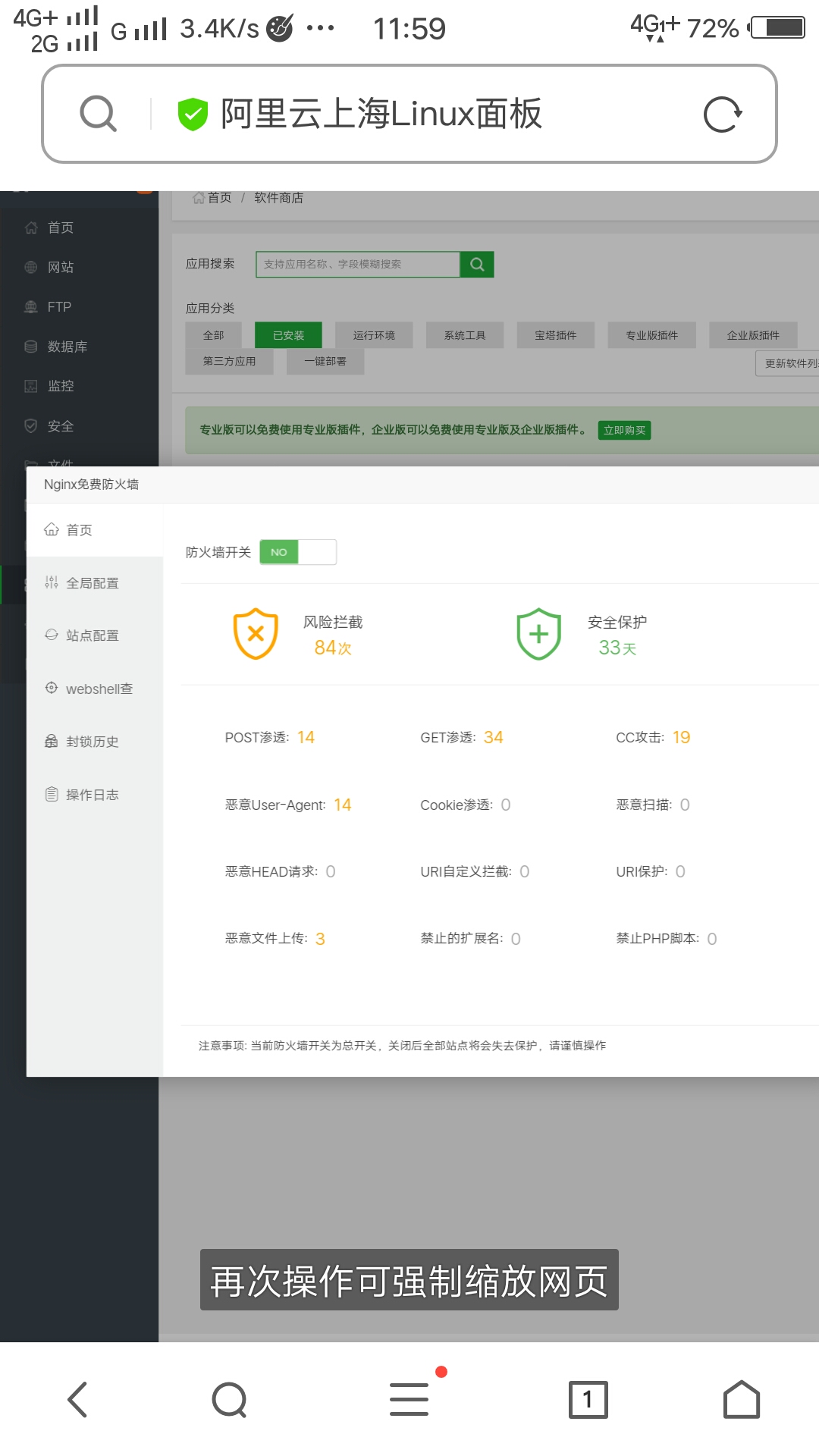Select 已安装 app category
819x1456 pixels.
click(x=288, y=335)
